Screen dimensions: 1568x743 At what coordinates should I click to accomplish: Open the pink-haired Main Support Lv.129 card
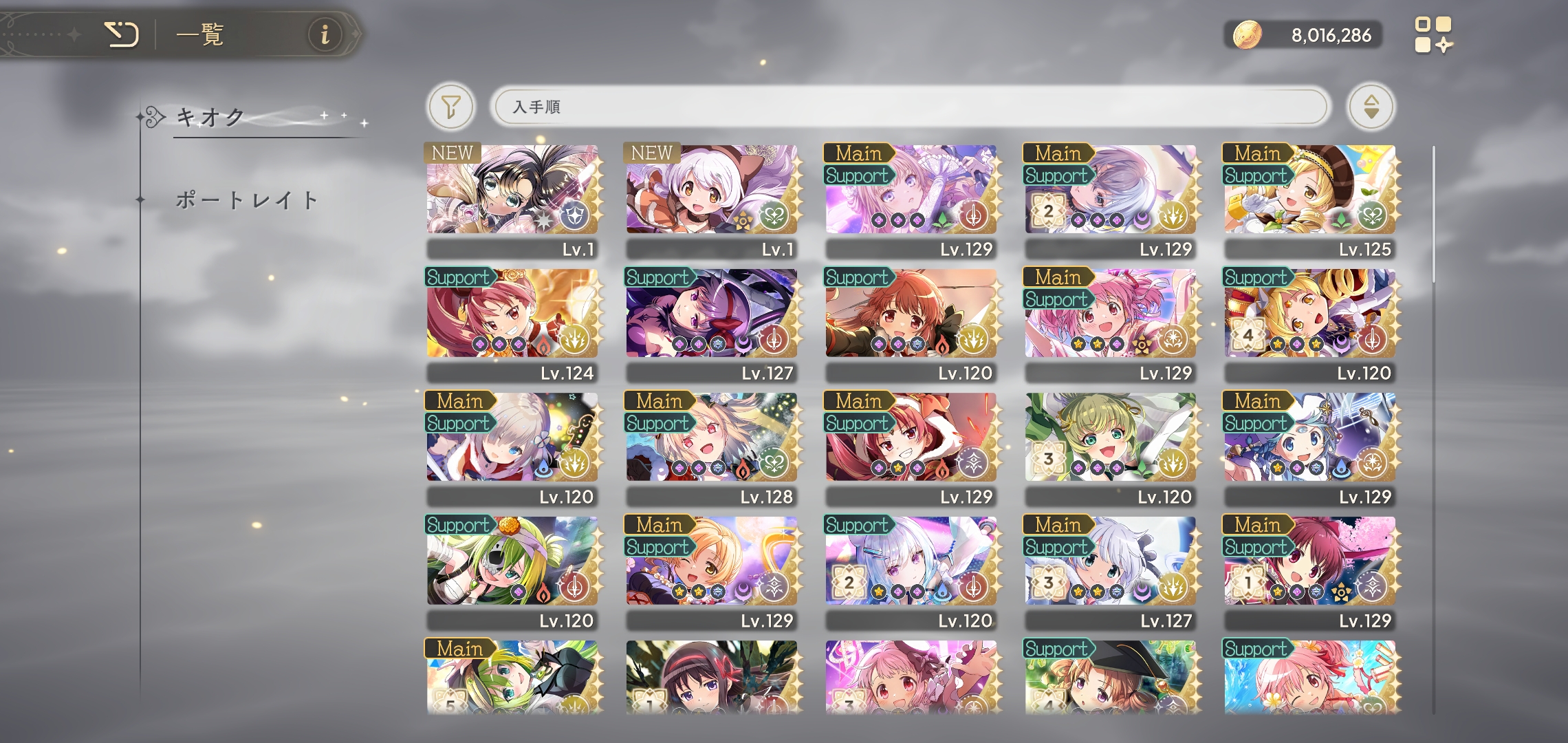pyautogui.click(x=1111, y=324)
